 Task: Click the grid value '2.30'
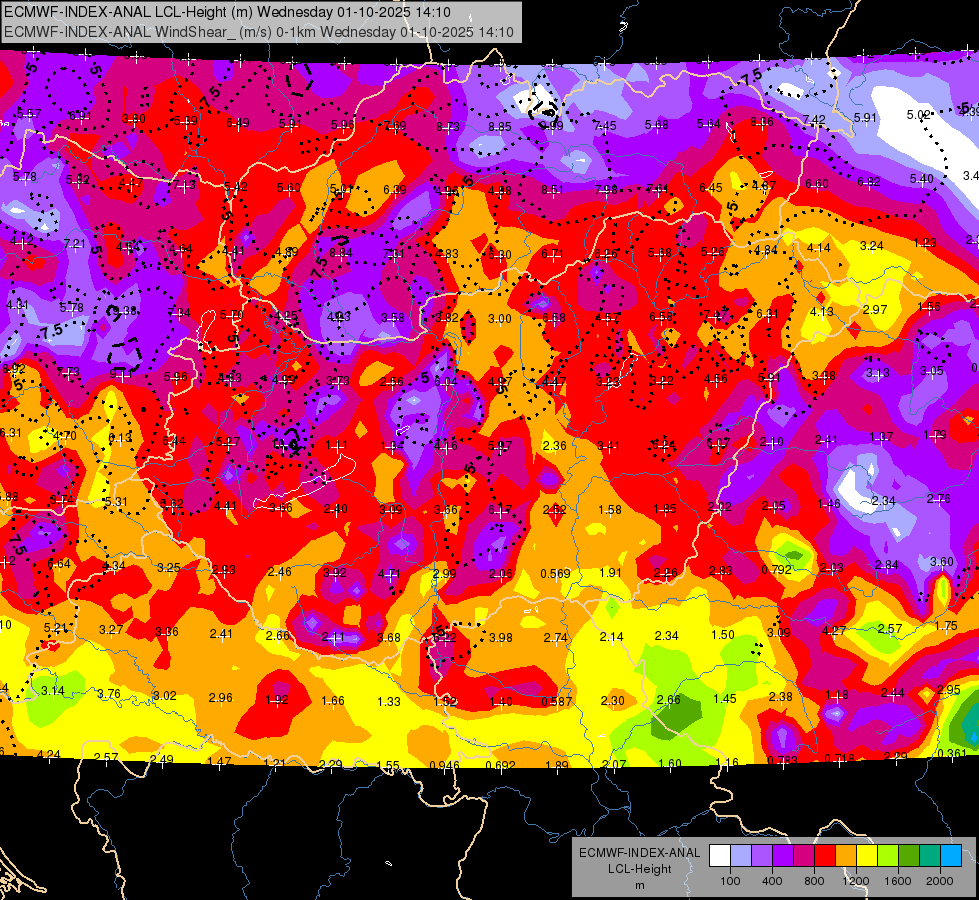pos(612,701)
